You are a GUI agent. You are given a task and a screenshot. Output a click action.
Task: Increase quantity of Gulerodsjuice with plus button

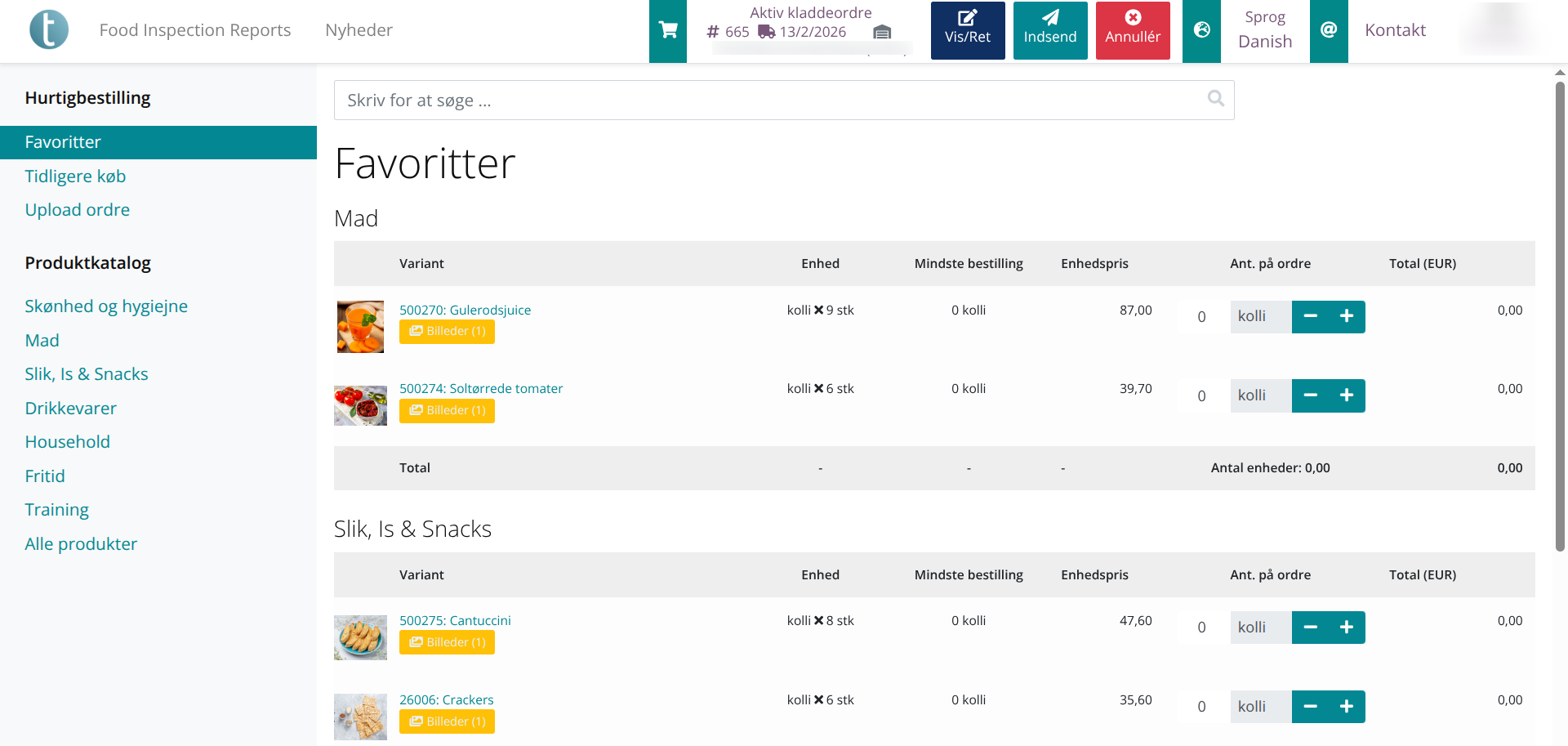coord(1347,317)
